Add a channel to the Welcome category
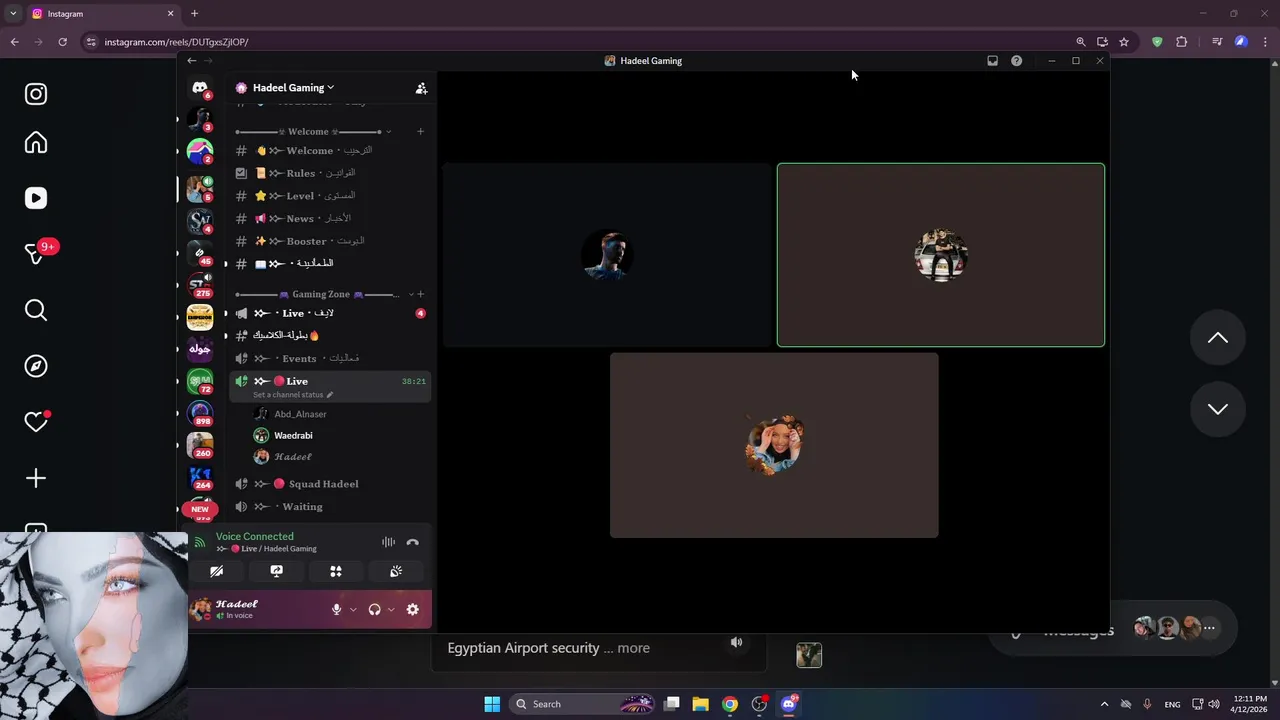Screen dimensions: 1280x720 (x=420, y=131)
